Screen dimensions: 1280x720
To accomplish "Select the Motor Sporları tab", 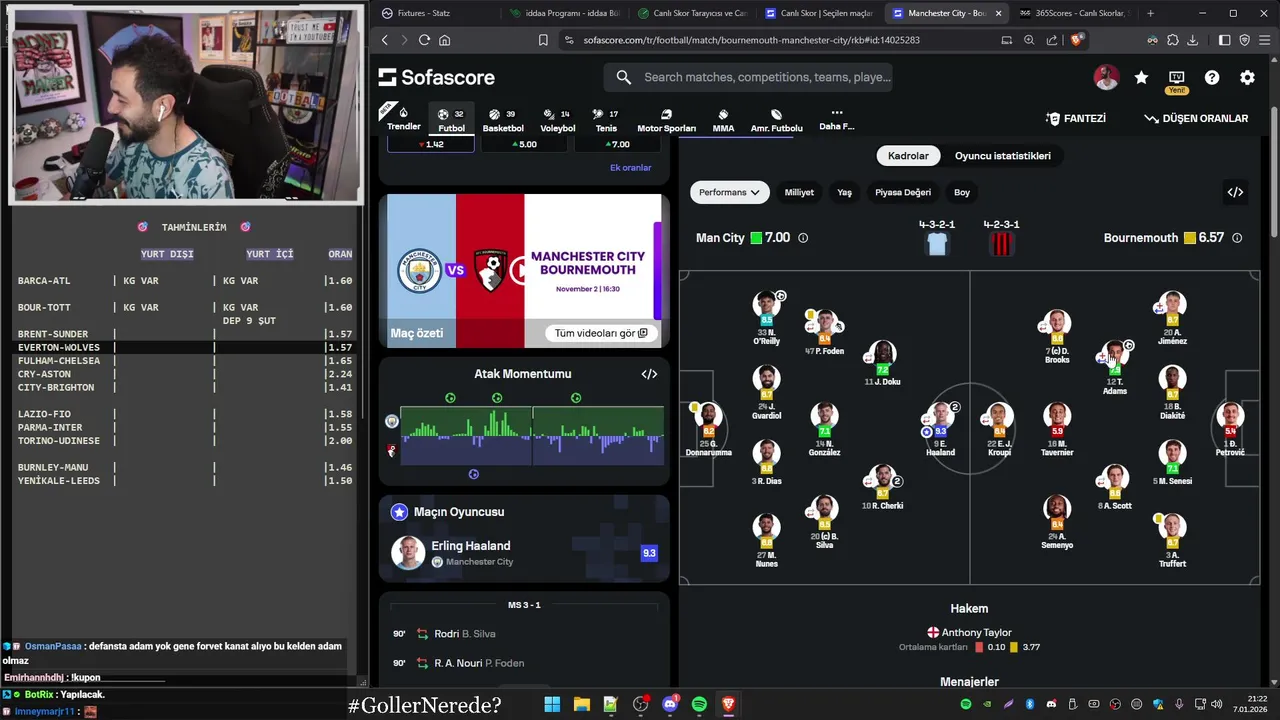I will [666, 120].
